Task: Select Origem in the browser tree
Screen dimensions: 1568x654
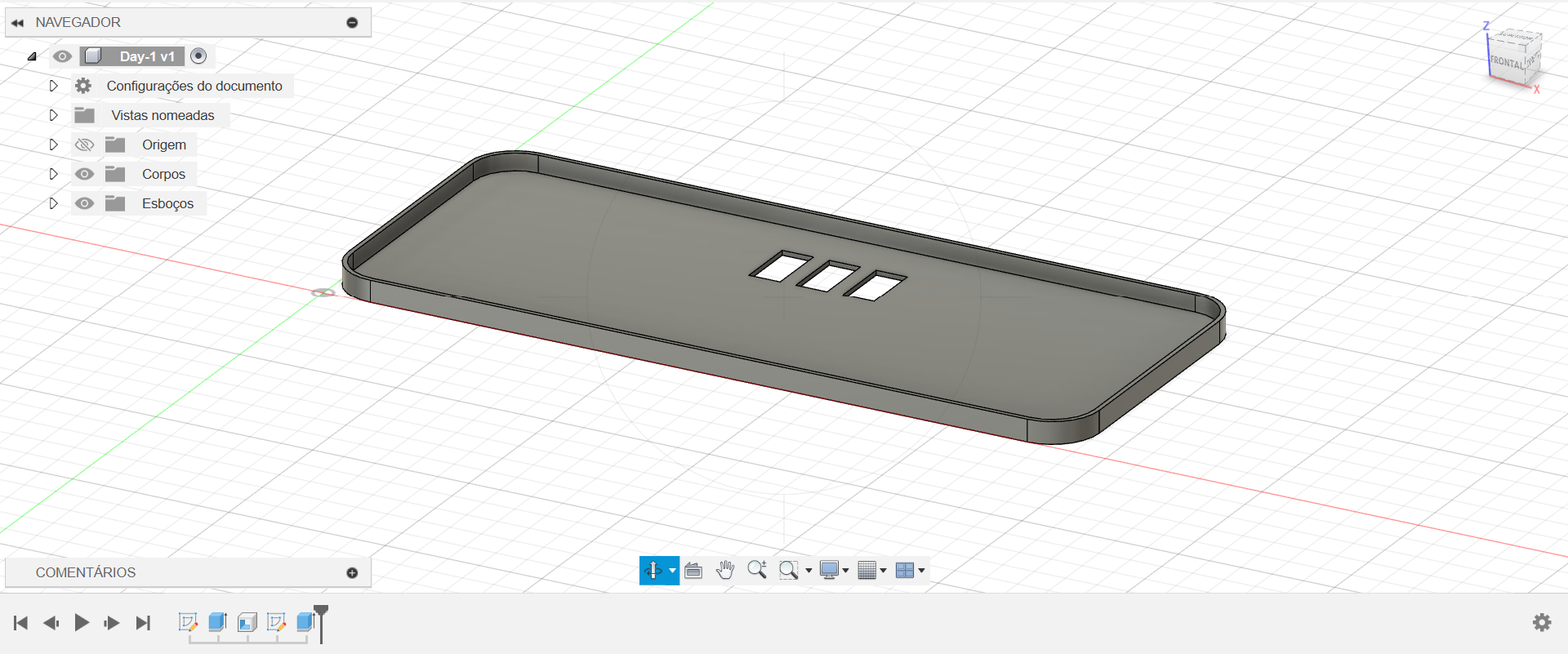Action: pos(164,145)
